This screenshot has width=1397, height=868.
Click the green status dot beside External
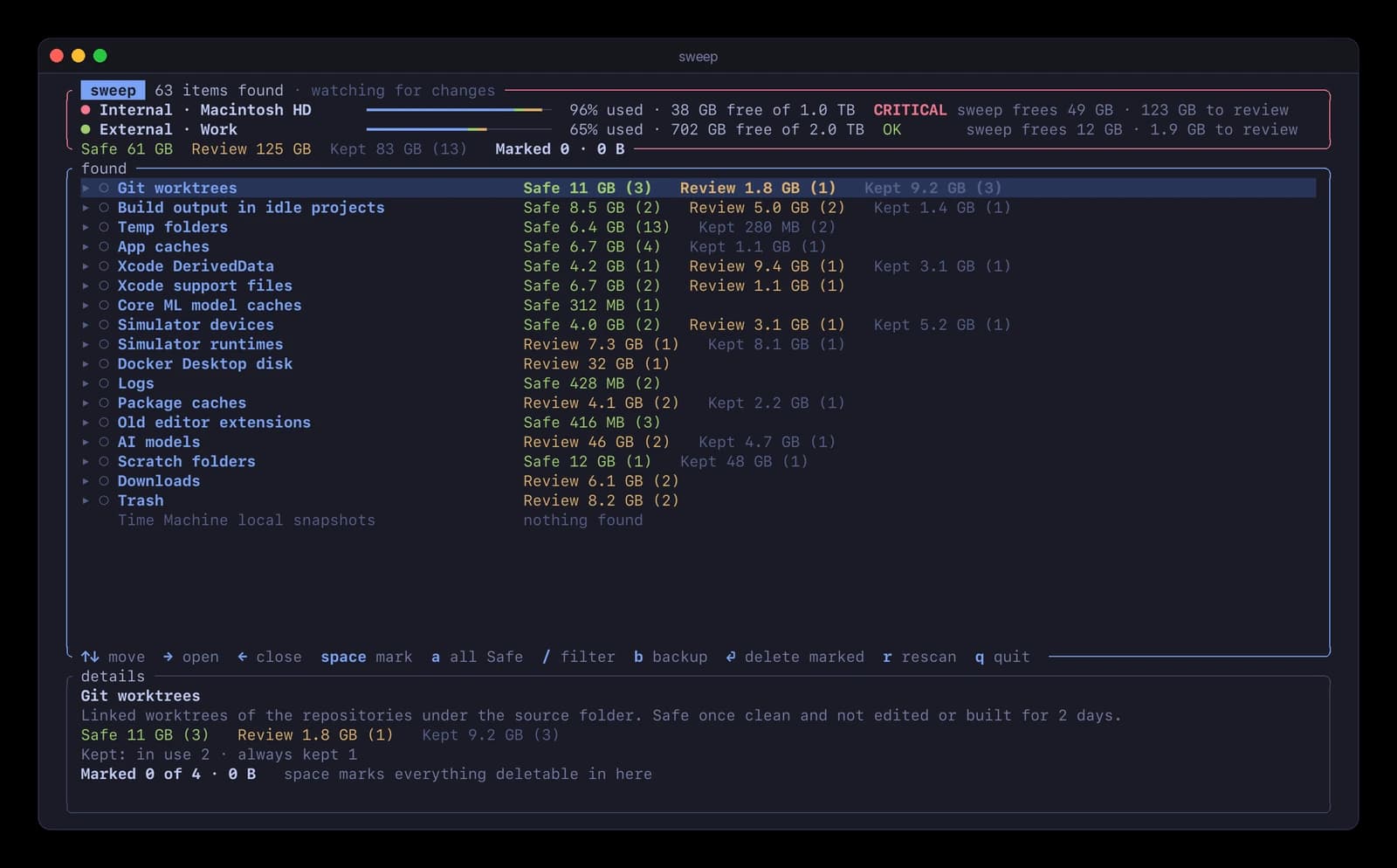coord(86,129)
